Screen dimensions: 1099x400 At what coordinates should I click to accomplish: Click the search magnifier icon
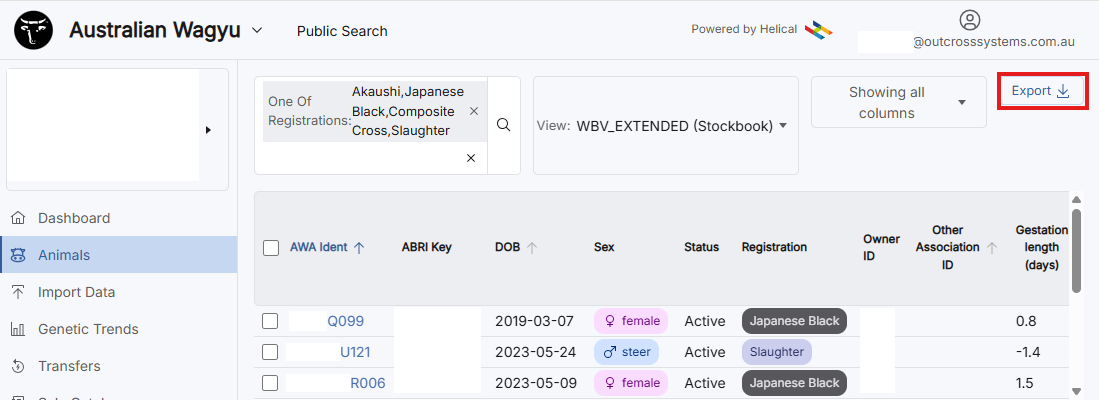coord(504,125)
